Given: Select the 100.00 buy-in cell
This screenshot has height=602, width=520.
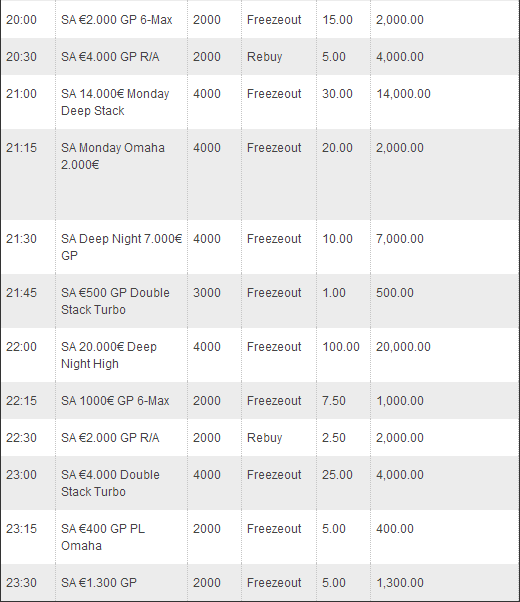Looking at the screenshot, I should click(x=341, y=347).
